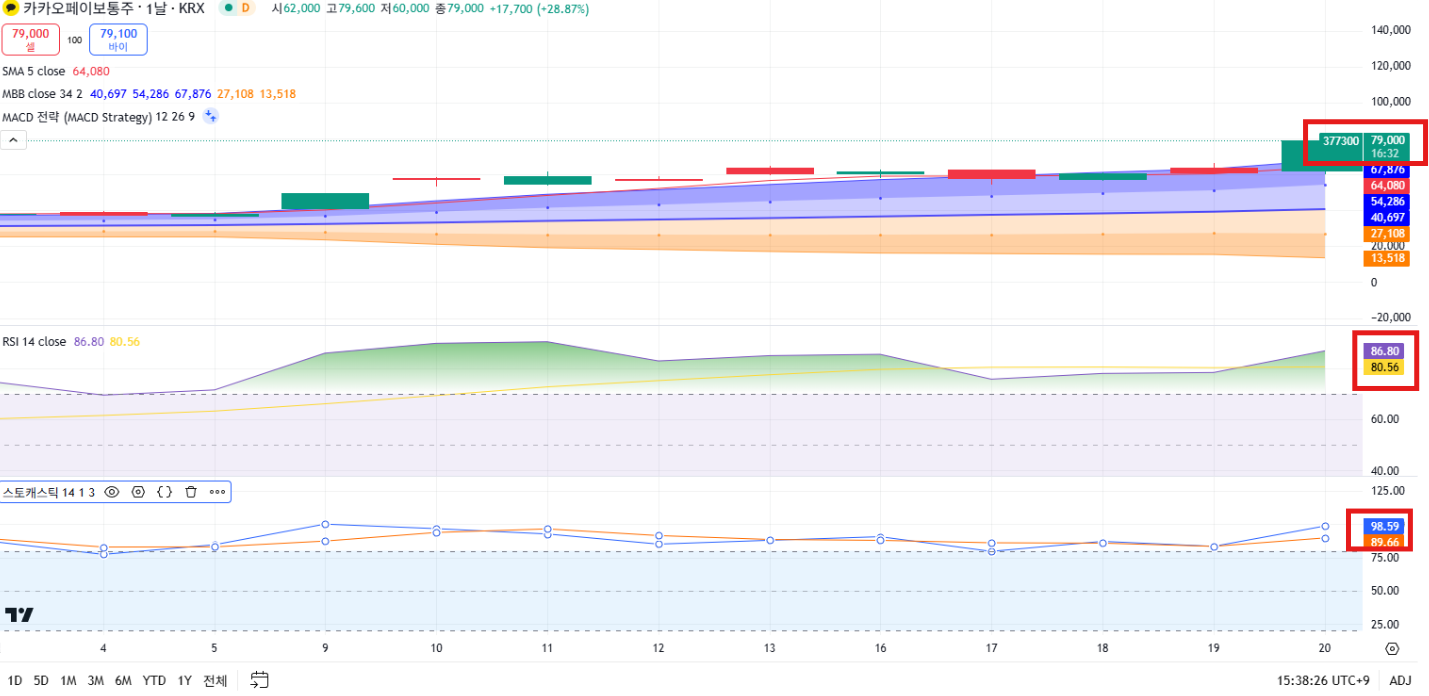1429x696 pixels.
Task: Select the 3M time range
Action: (x=96, y=681)
